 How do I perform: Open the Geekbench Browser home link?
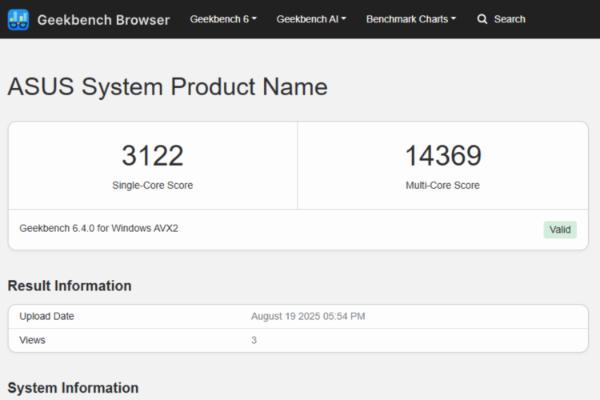tap(103, 20)
